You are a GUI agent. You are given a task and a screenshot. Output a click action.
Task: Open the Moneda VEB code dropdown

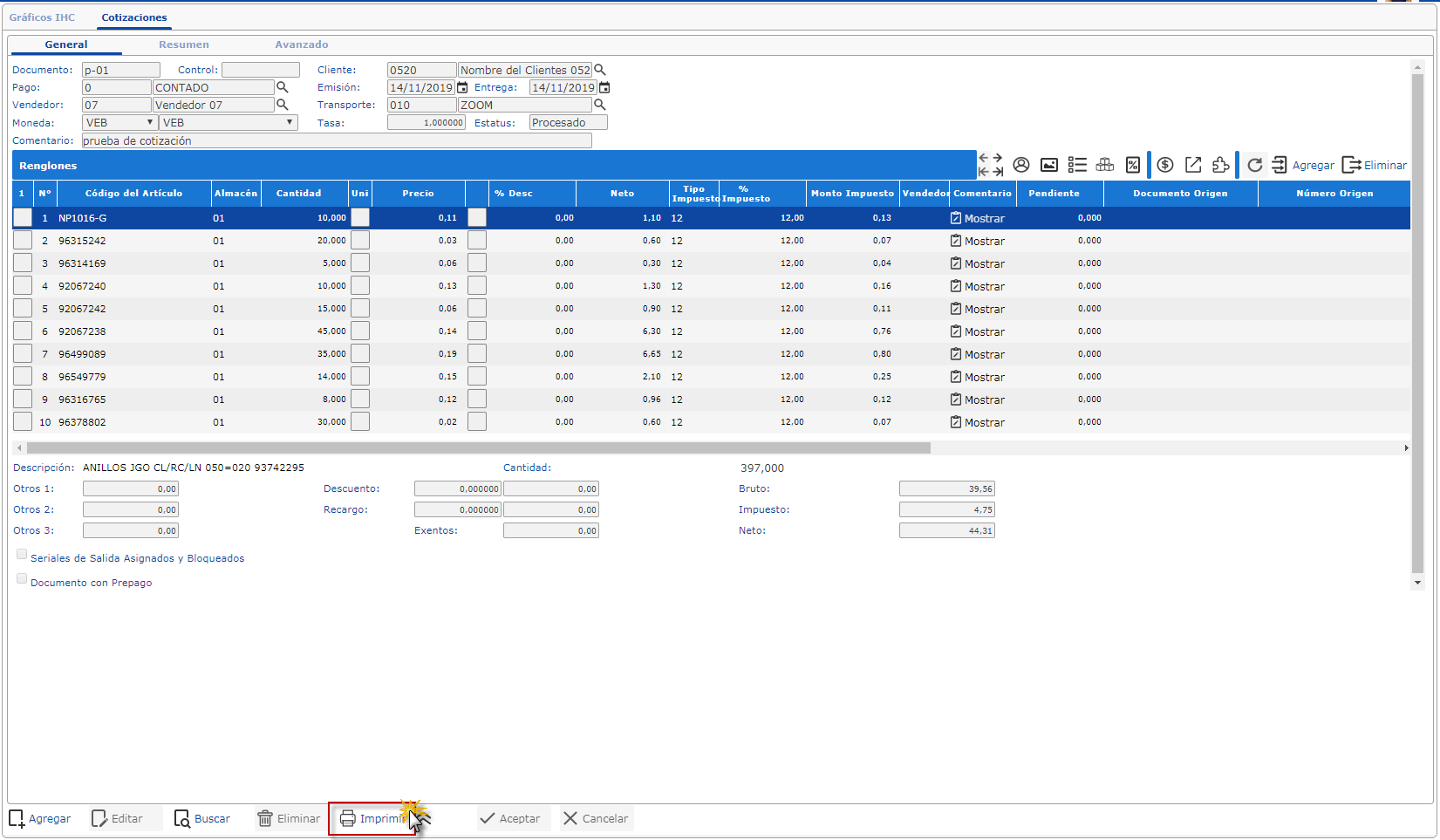click(119, 123)
